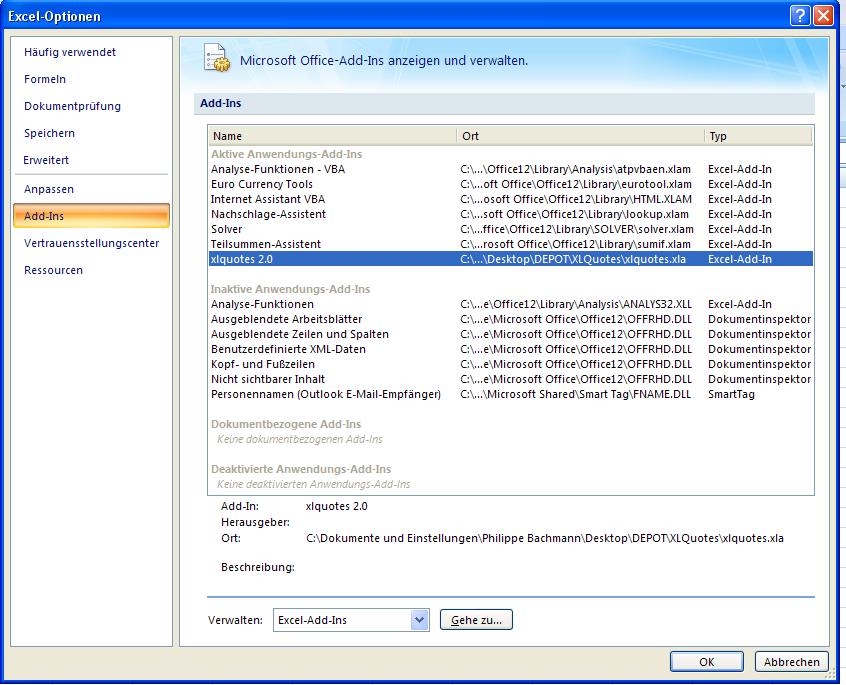Open the Vertrauensstellungscenter page
The image size is (846, 685).
[x=91, y=243]
